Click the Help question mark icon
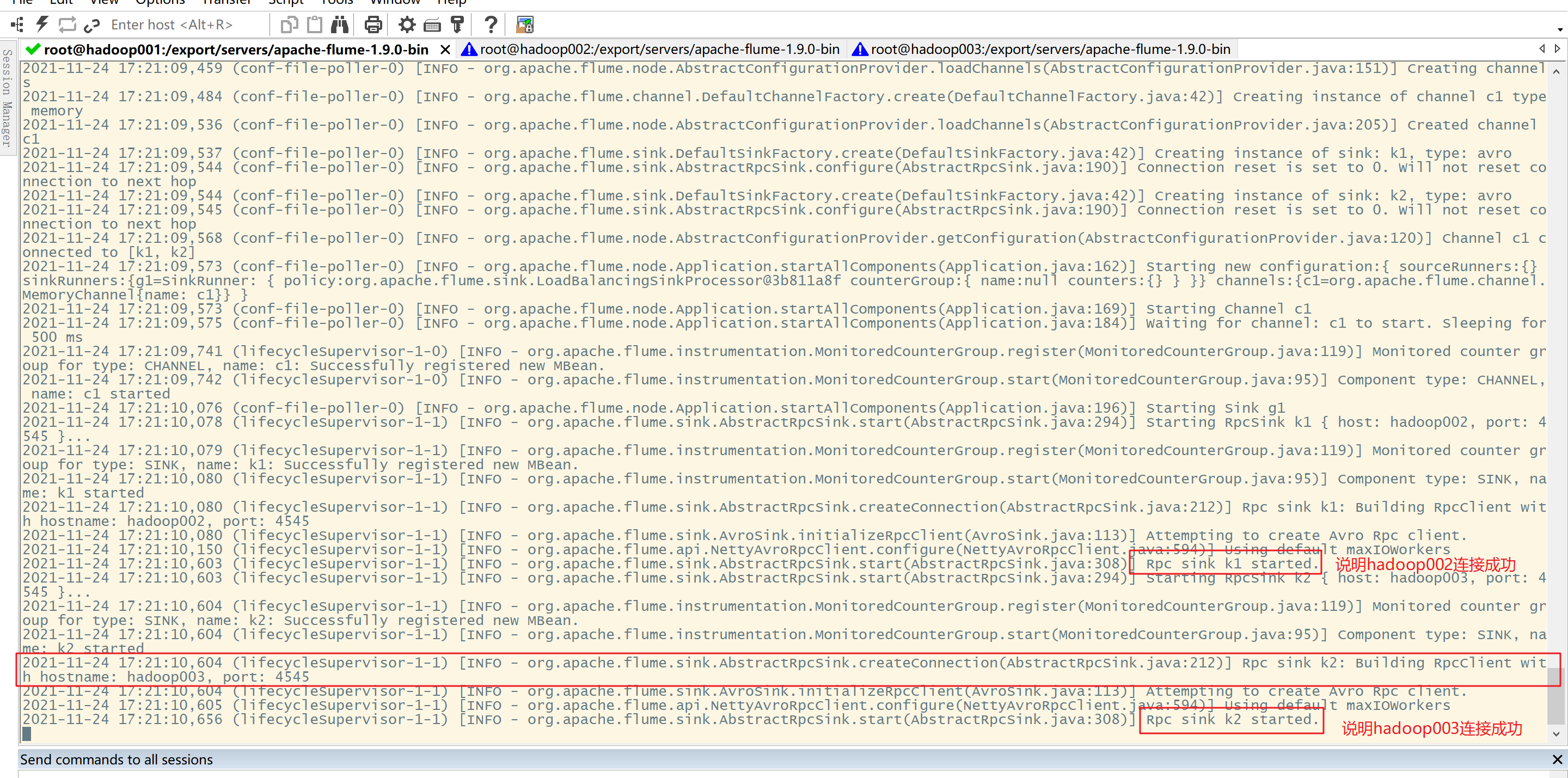Image resolution: width=1568 pixels, height=778 pixels. pyautogui.click(x=491, y=25)
